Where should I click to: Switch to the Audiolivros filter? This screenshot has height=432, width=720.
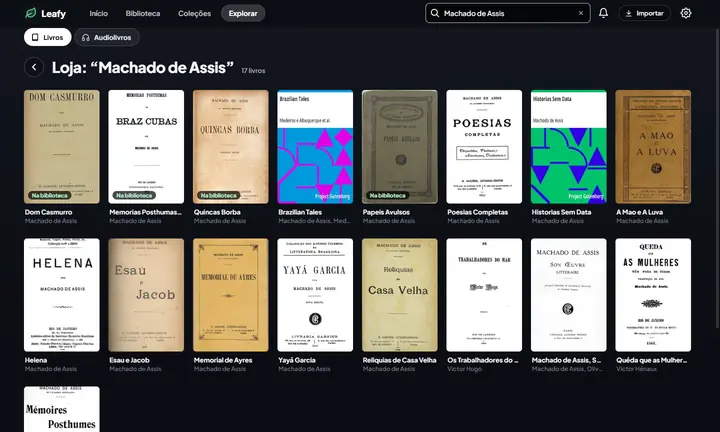click(107, 37)
